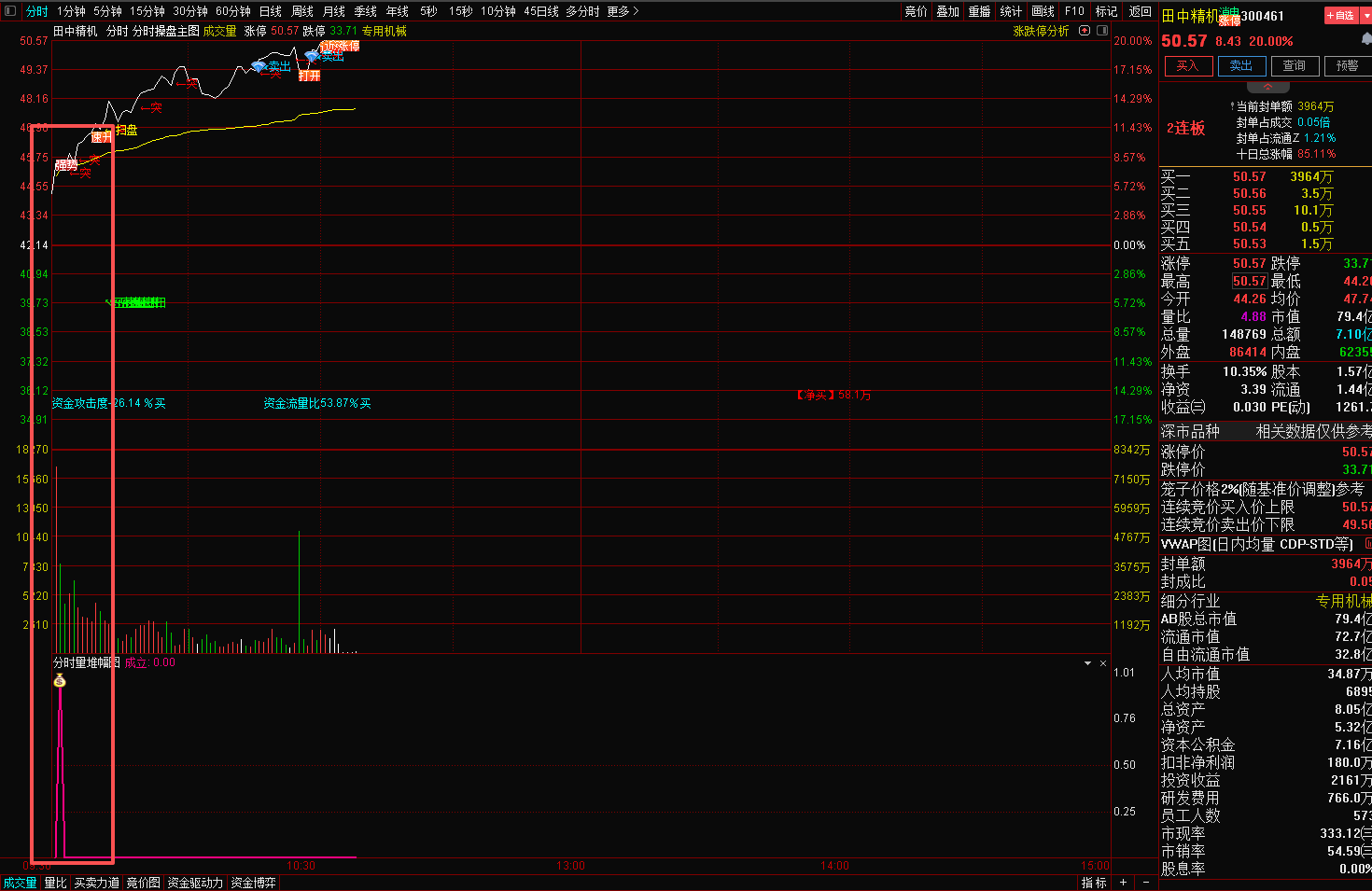Open F10 company info
This screenshot has width=1372, height=891.
click(1074, 11)
